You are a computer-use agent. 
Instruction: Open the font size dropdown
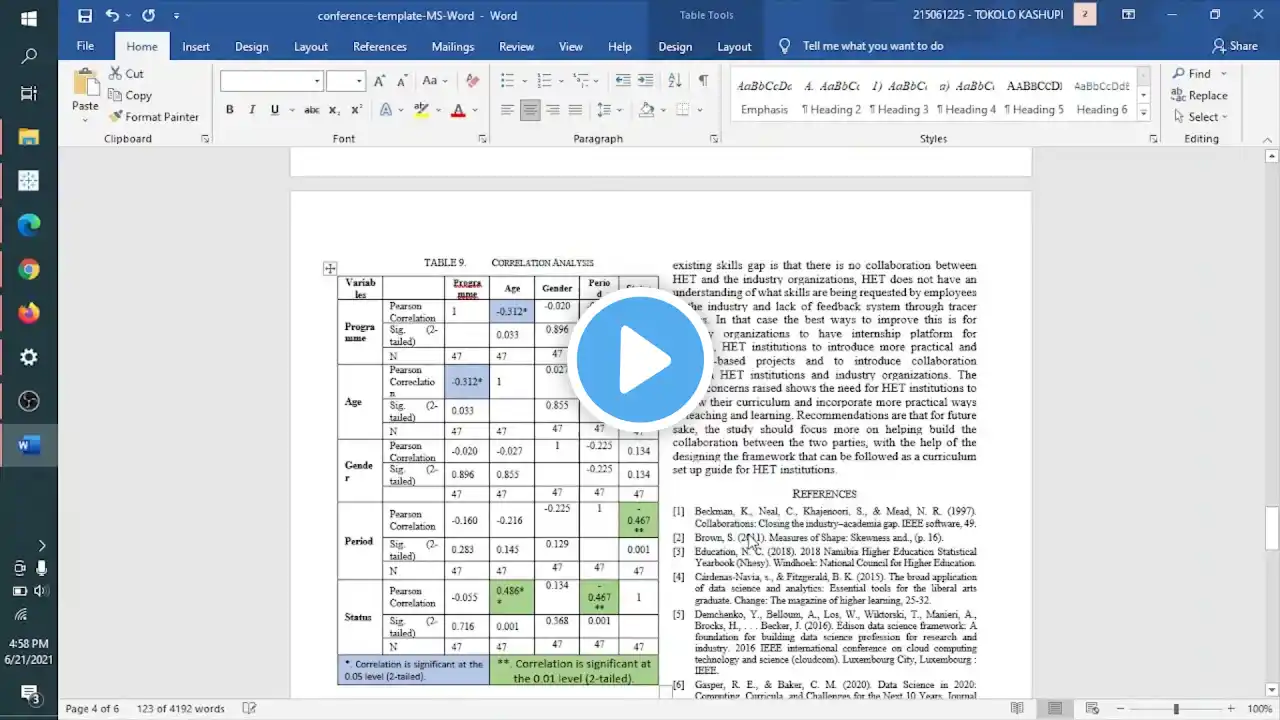coord(360,81)
